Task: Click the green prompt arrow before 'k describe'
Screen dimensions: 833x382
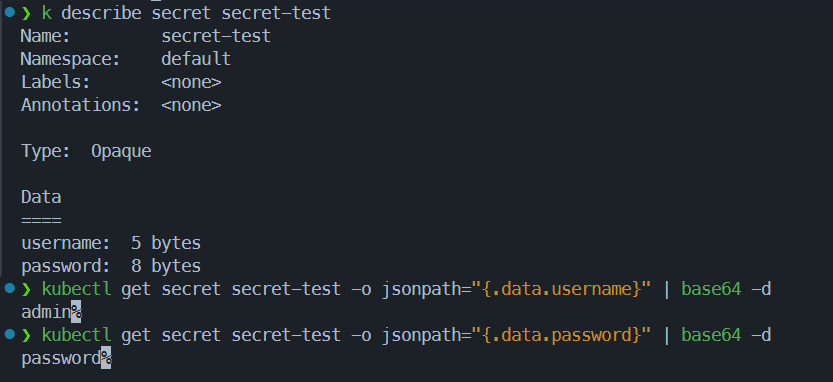Action: (x=27, y=13)
